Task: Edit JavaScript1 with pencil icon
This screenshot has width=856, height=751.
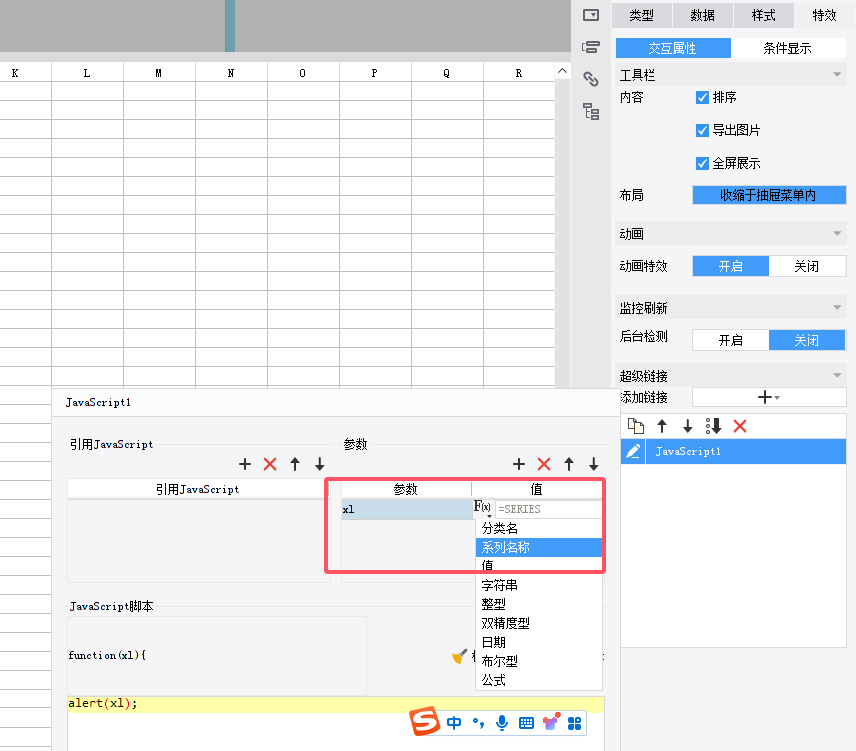Action: click(x=633, y=451)
